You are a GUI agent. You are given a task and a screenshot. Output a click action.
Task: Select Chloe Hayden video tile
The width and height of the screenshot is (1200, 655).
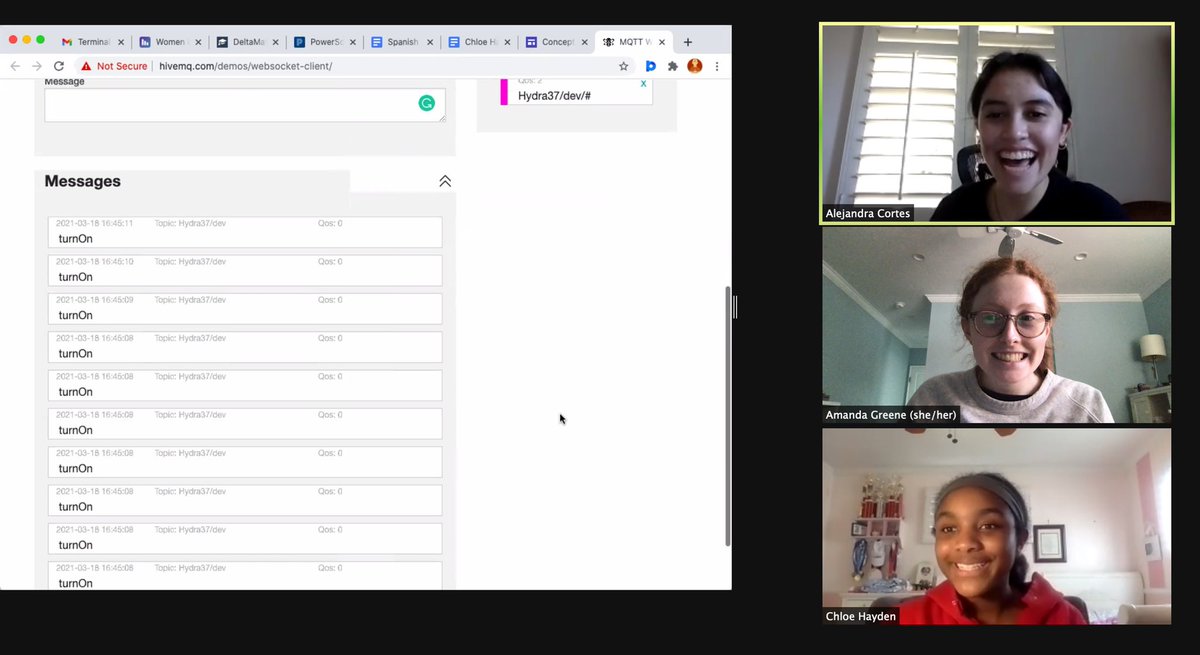tap(997, 527)
